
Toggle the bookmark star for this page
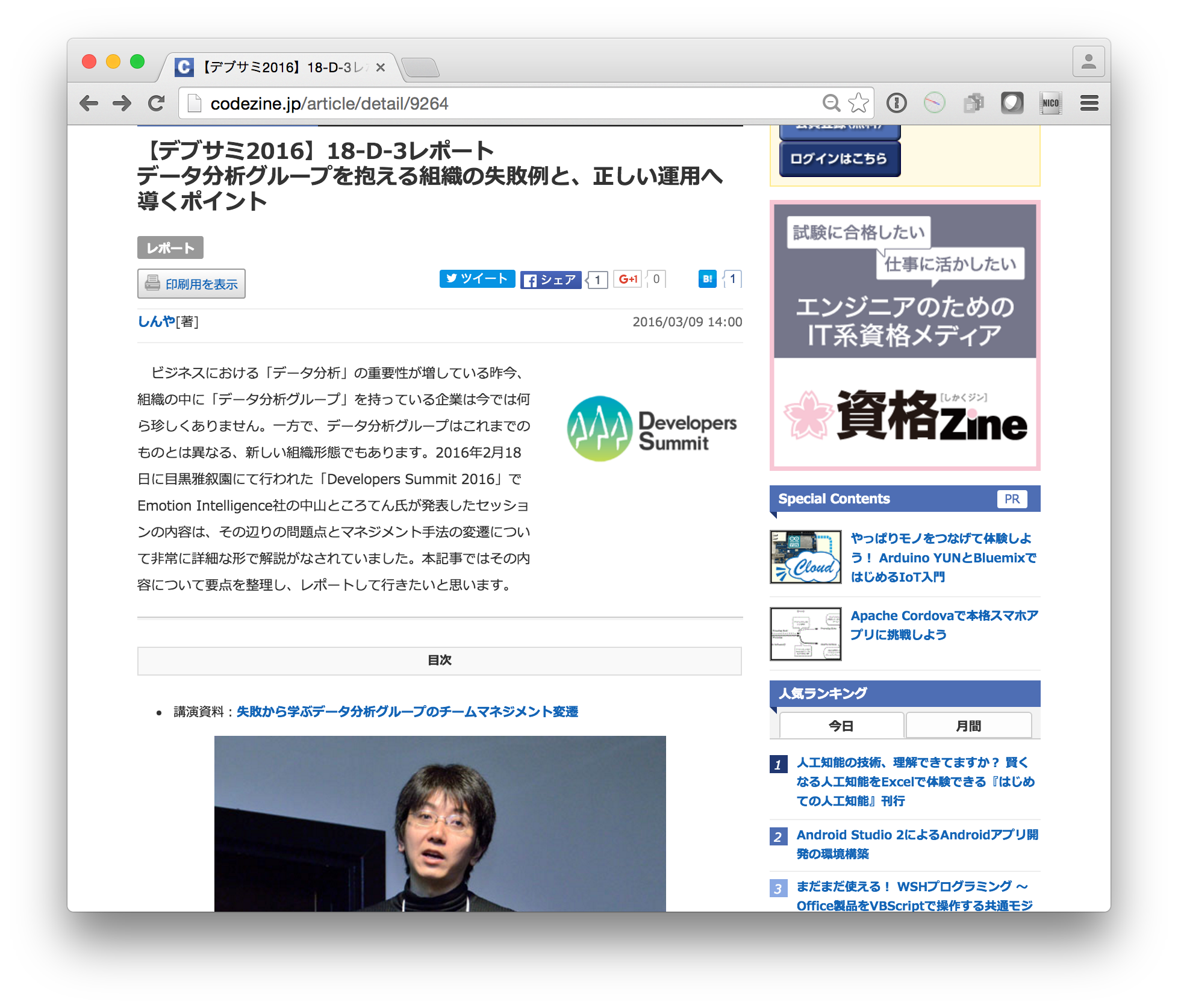[858, 103]
